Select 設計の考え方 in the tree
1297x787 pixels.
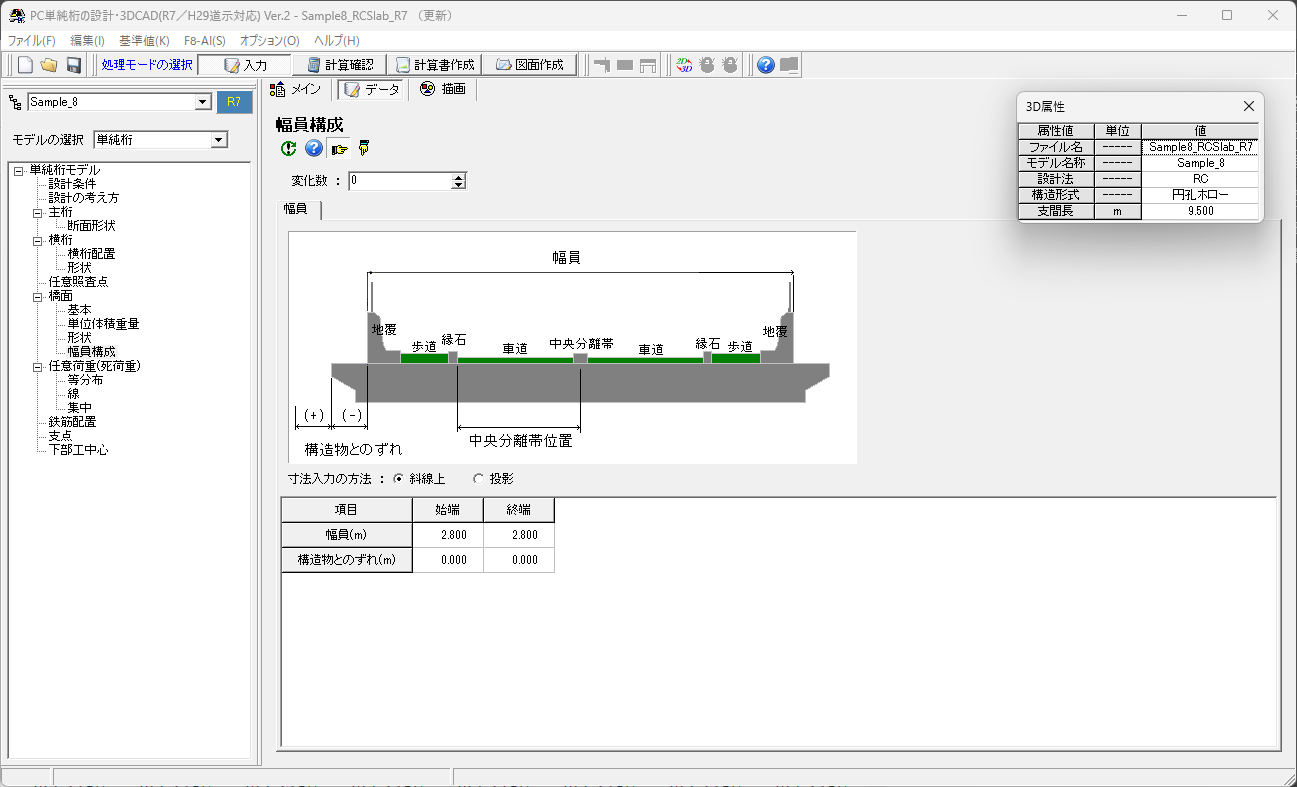84,198
